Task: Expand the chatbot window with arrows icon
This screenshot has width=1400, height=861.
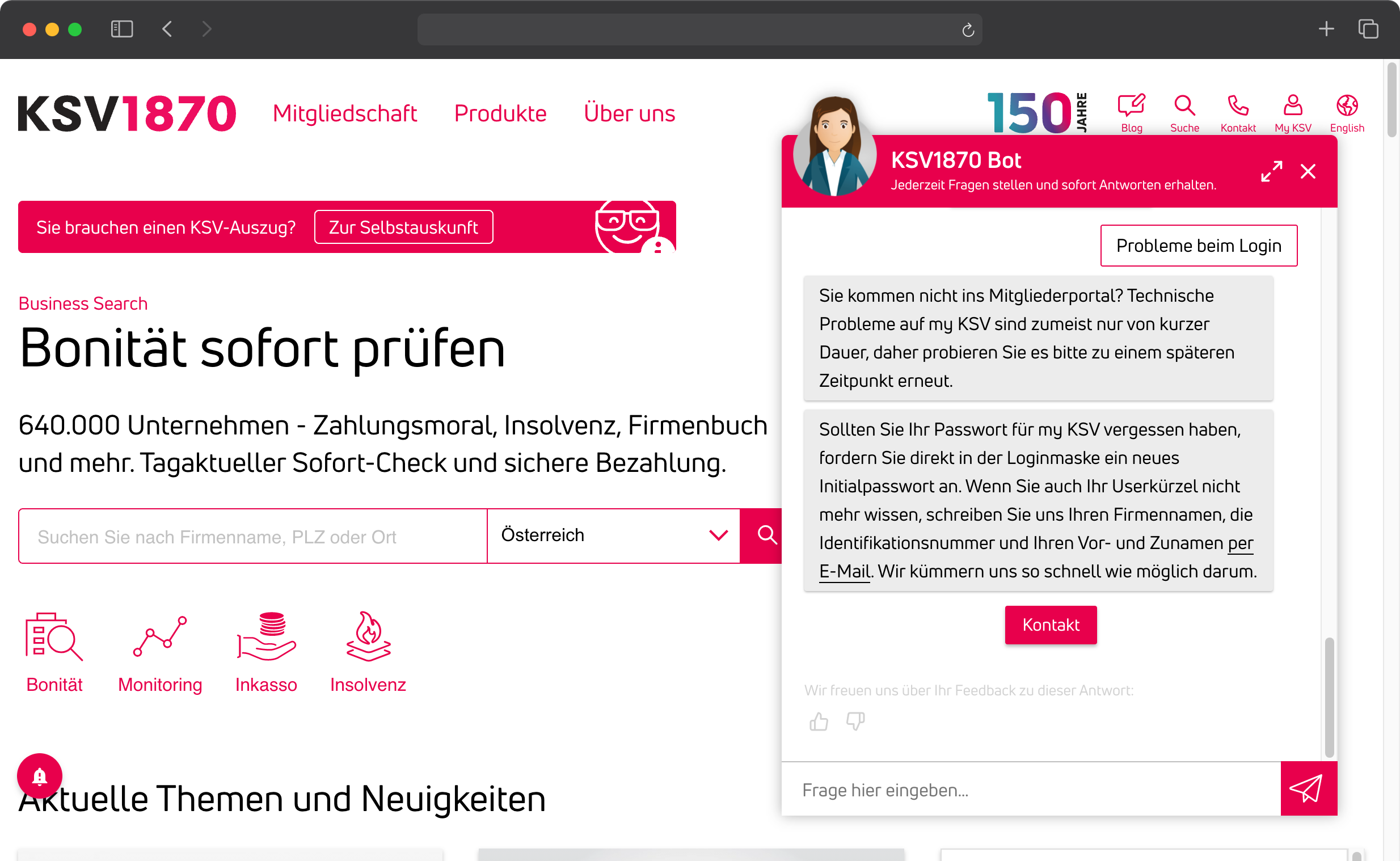Action: (x=1271, y=171)
